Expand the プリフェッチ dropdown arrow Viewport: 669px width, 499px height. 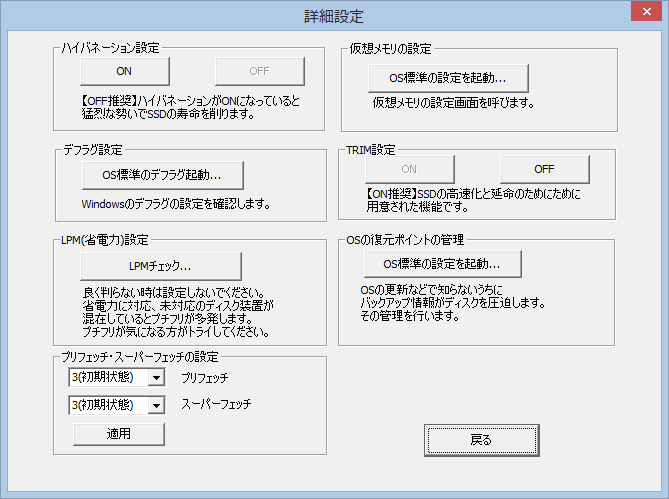(x=156, y=379)
